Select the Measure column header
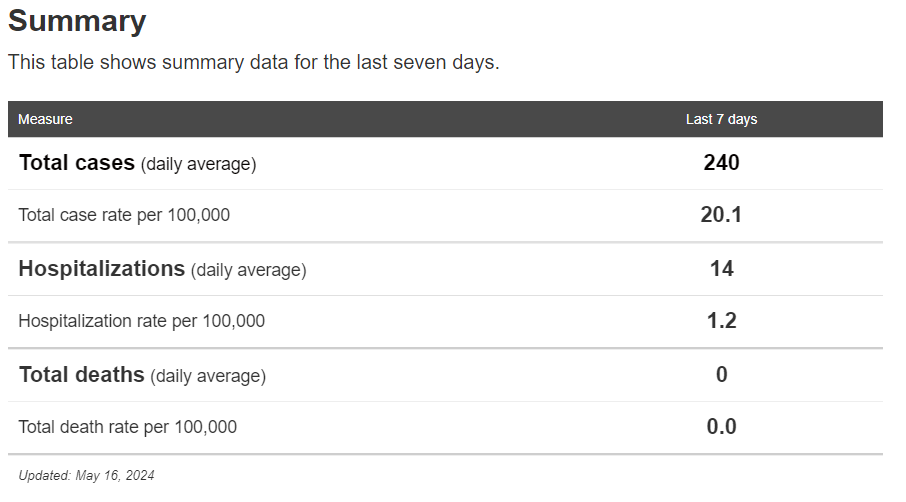Viewport: 906px width, 502px height. coord(45,119)
